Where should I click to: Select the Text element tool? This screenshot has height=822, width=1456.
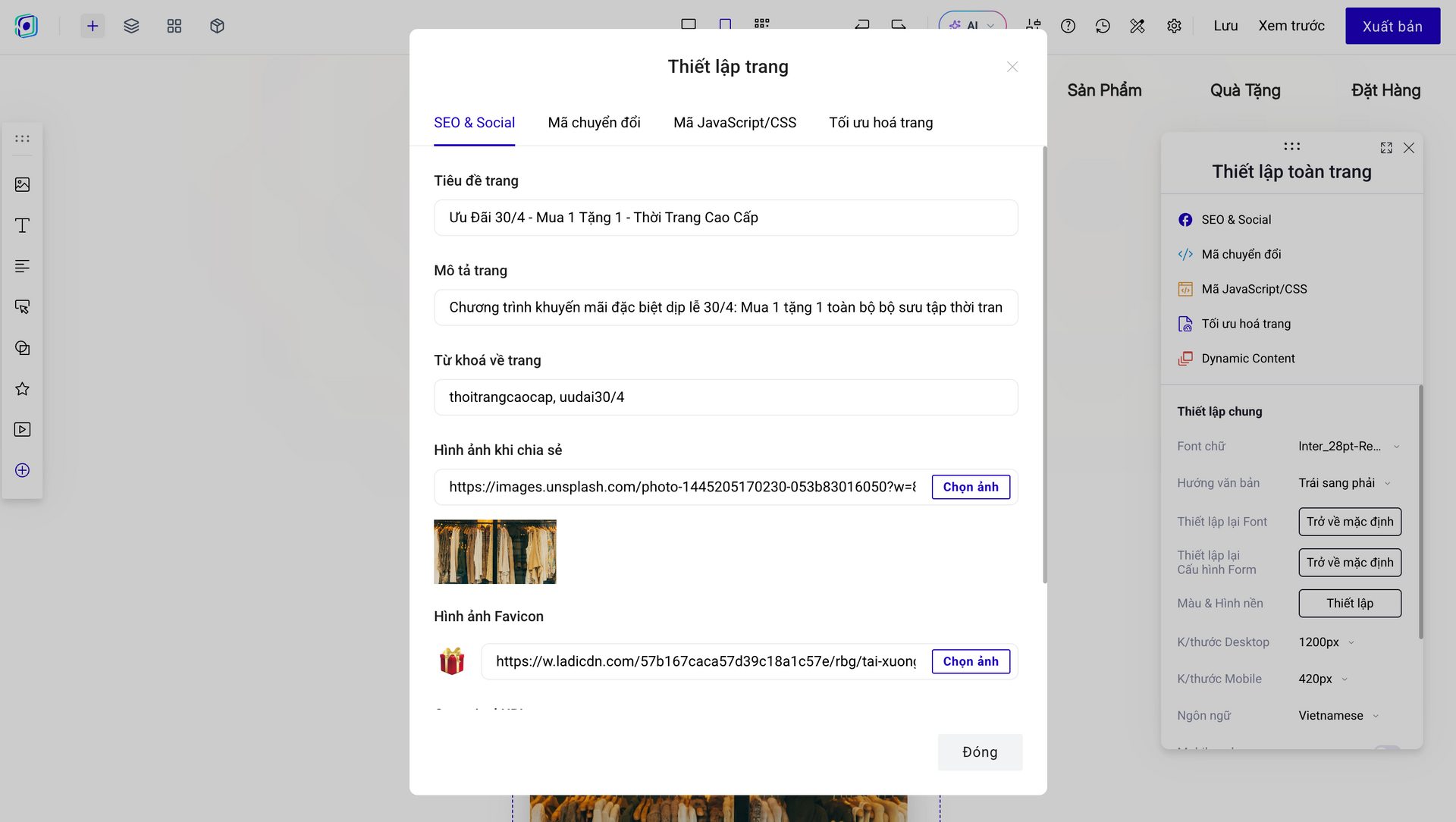coord(22,225)
